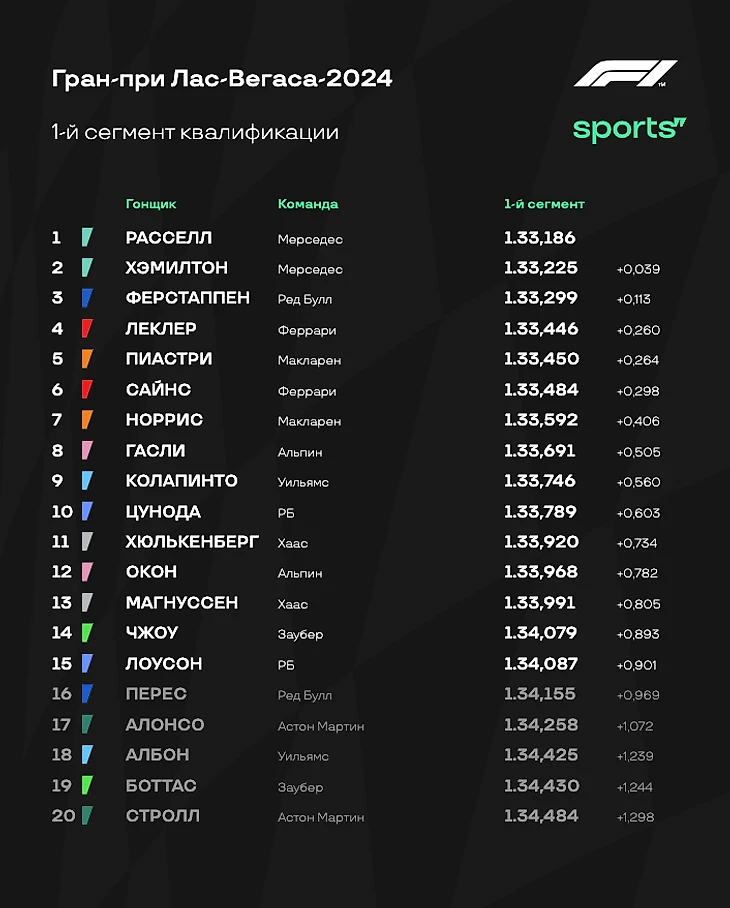Click the green Sauber flag beside Чжоу
Screen dimensions: 730x908
87,632
